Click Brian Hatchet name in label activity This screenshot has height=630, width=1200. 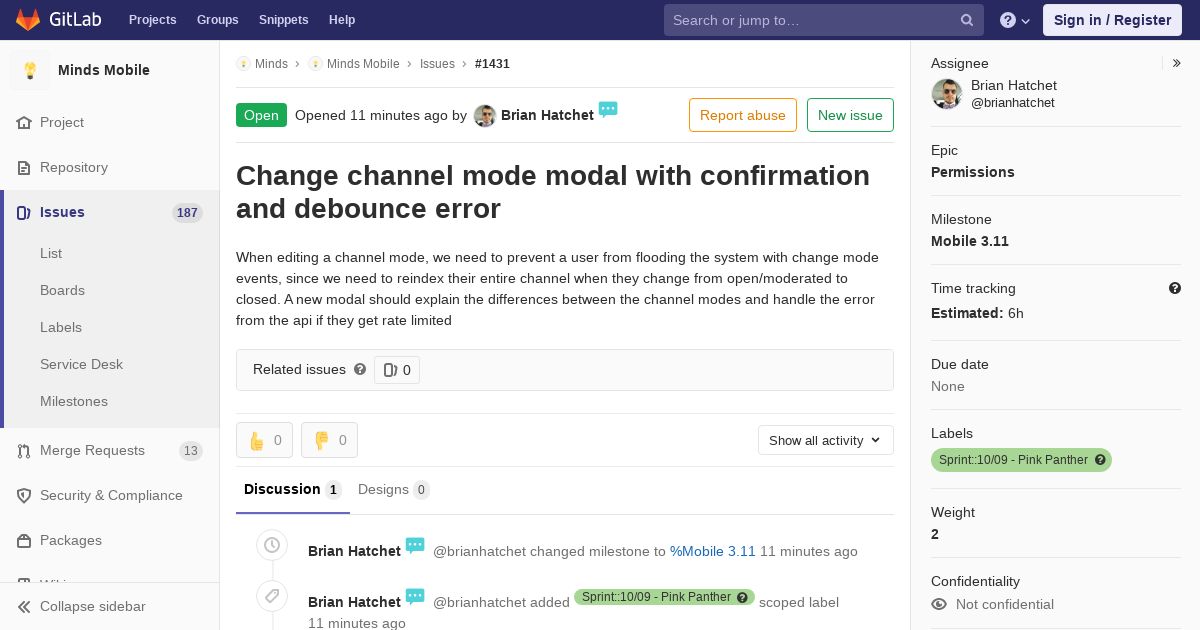354,602
